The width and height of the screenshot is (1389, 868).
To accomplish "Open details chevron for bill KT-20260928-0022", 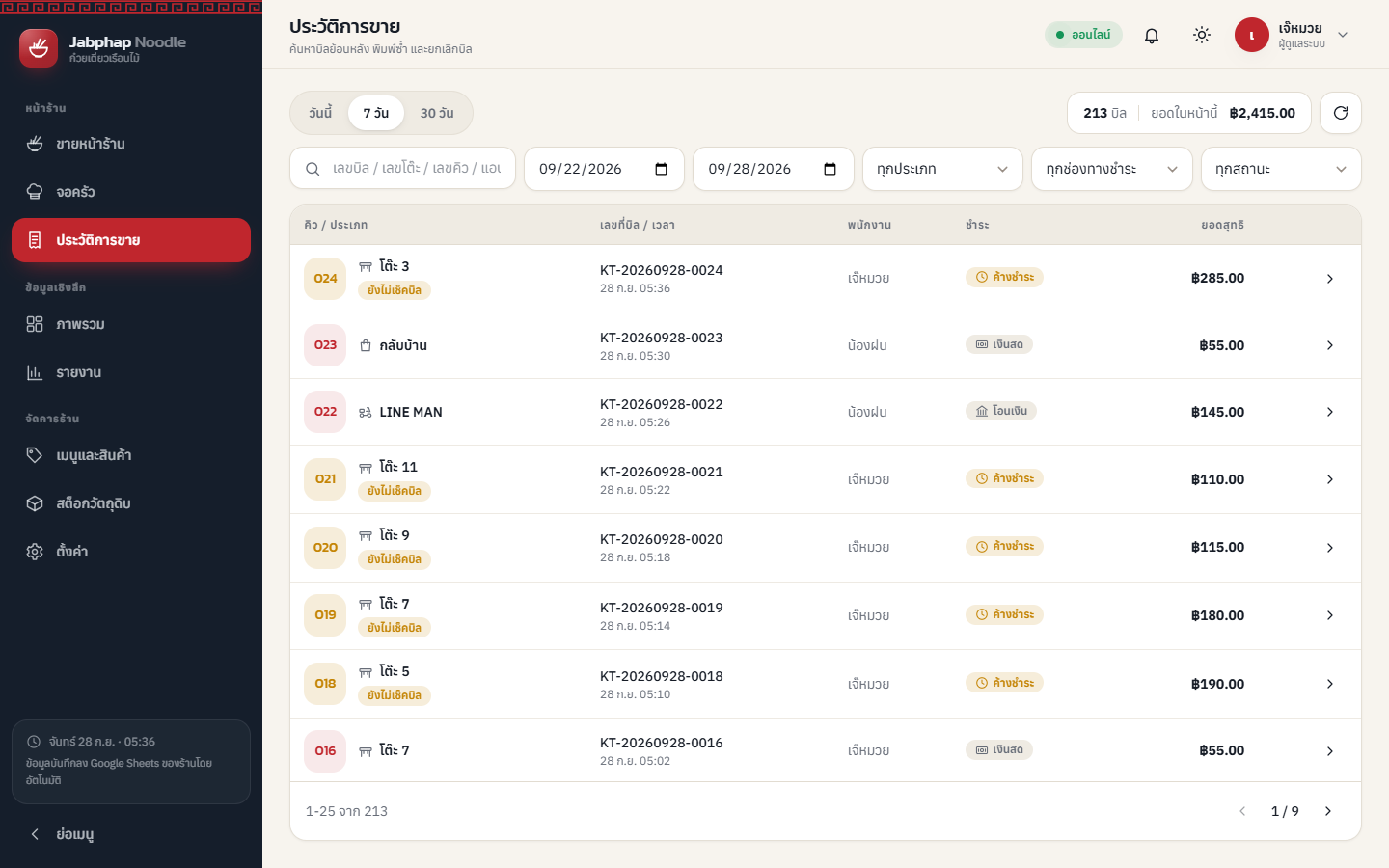I will tap(1330, 412).
